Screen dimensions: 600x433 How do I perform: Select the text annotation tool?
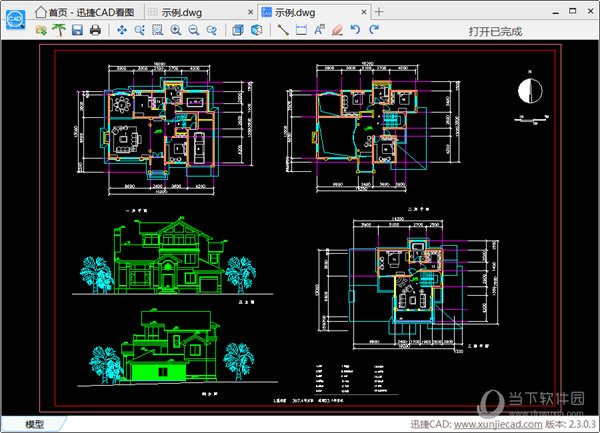319,31
